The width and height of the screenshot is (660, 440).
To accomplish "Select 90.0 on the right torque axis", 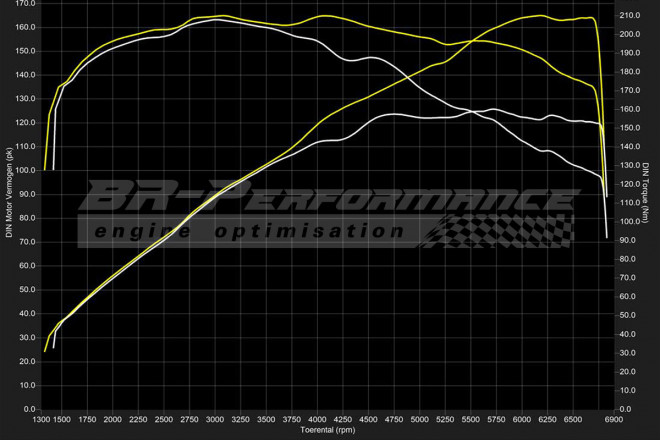I will (627, 240).
